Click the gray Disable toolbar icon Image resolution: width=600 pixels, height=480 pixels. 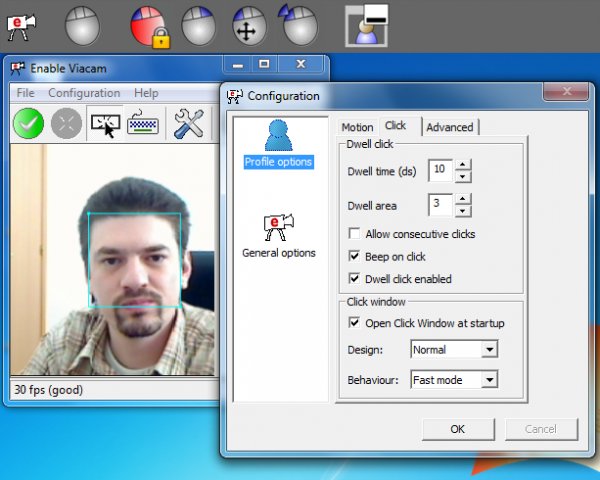point(66,124)
